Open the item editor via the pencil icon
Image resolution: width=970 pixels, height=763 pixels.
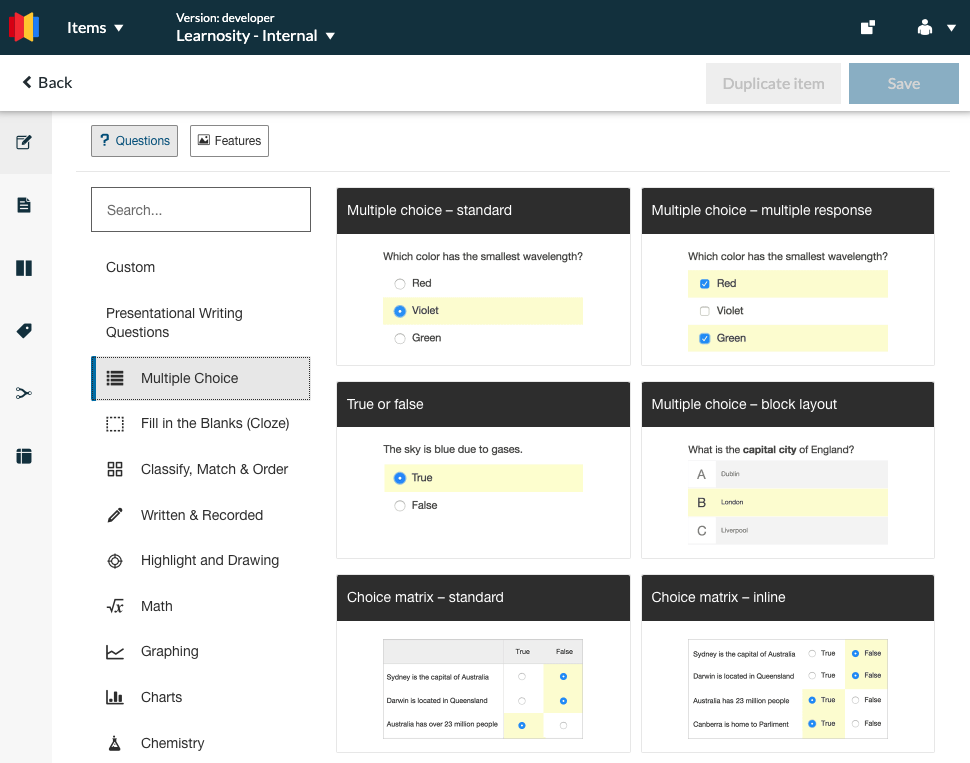click(x=25, y=142)
